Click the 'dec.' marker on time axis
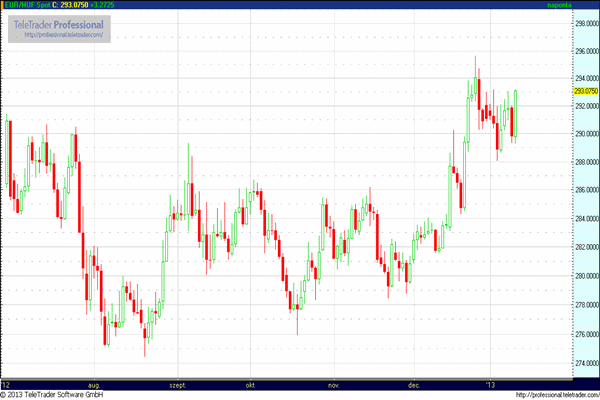 click(413, 383)
